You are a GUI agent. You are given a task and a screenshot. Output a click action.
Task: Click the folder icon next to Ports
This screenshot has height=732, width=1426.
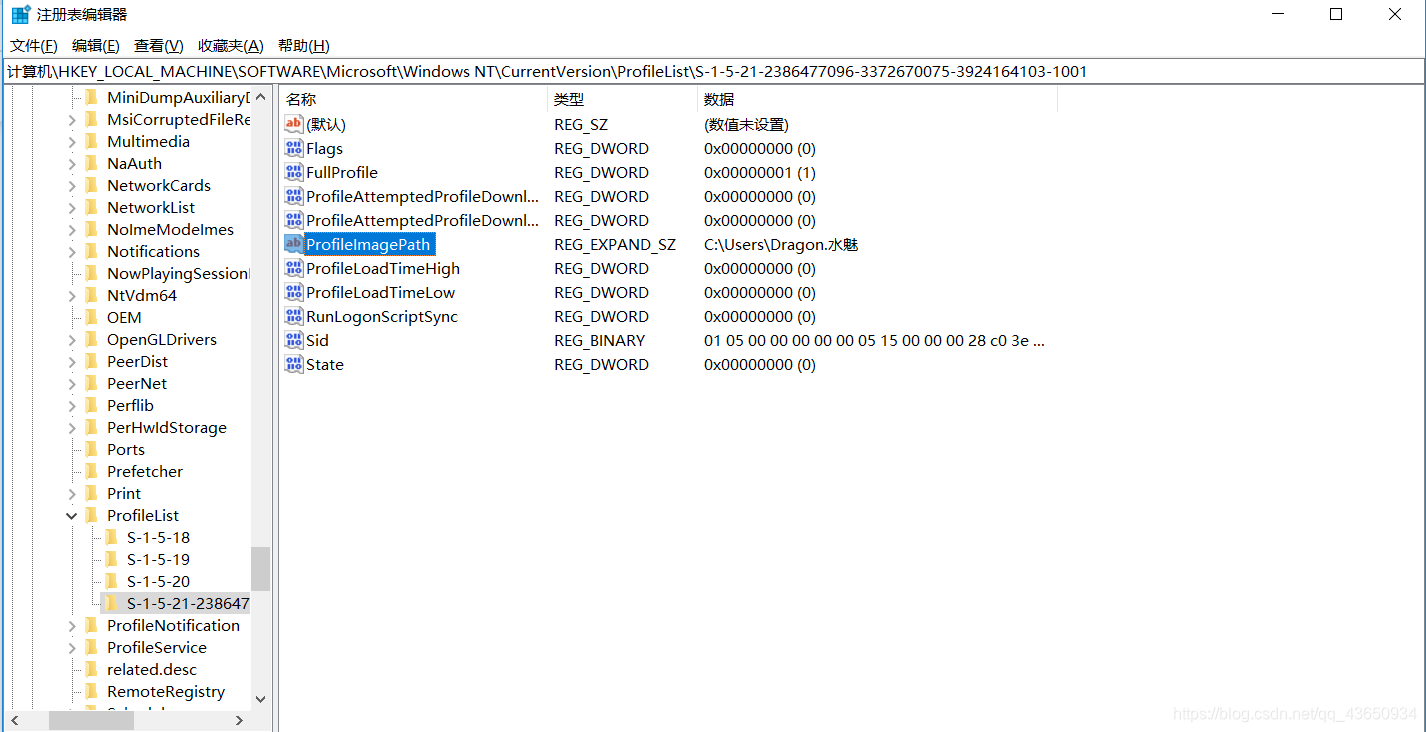pos(92,450)
